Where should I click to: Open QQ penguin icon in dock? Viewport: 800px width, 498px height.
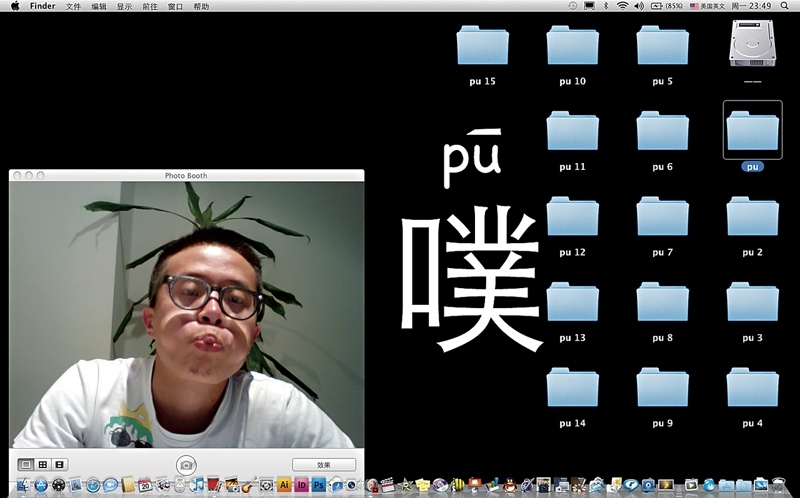pos(509,485)
